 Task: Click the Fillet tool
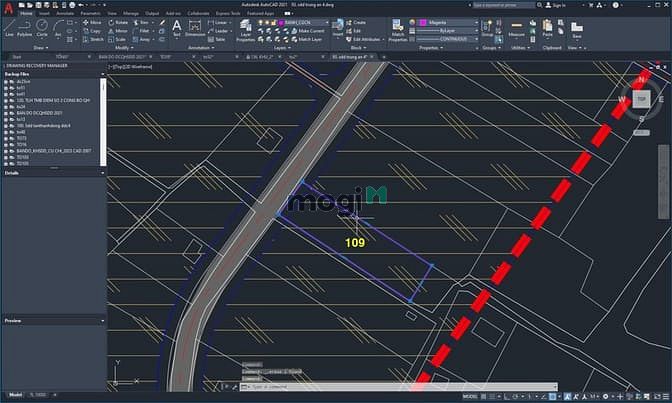click(x=141, y=31)
